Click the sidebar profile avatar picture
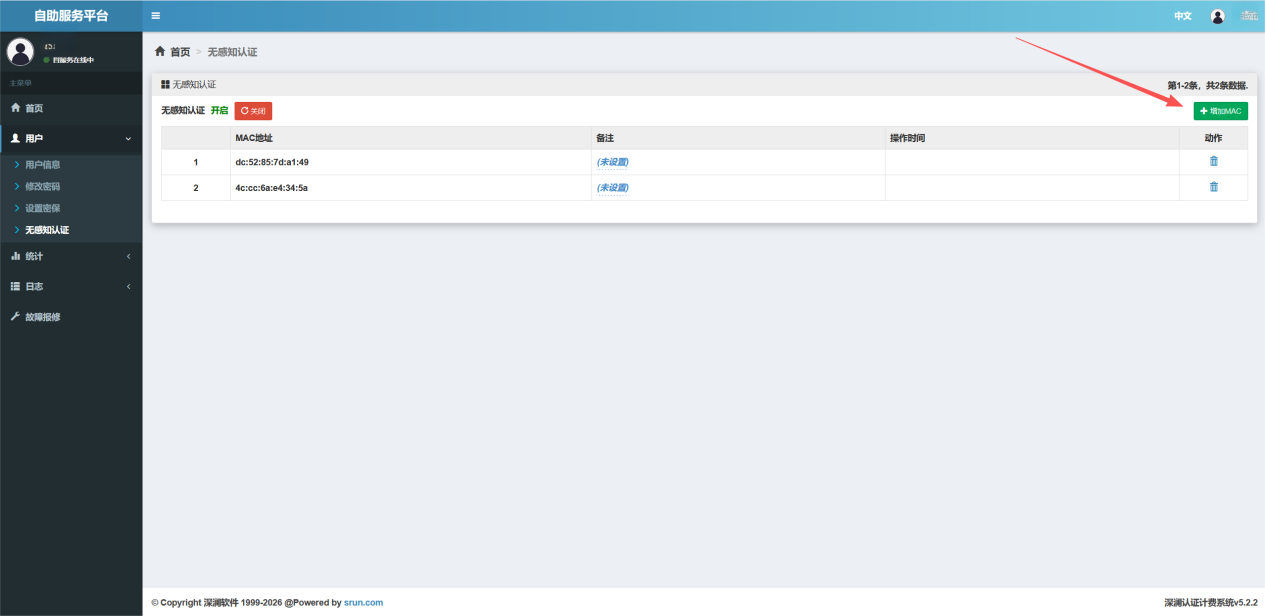 [20, 52]
